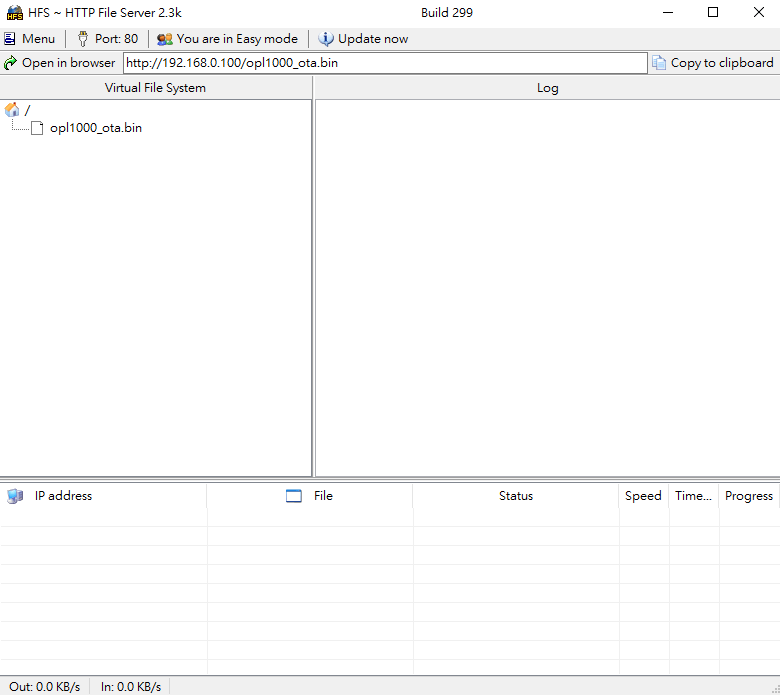The width and height of the screenshot is (780, 695).
Task: Open the Menu button in toolbar
Action: 29,39
